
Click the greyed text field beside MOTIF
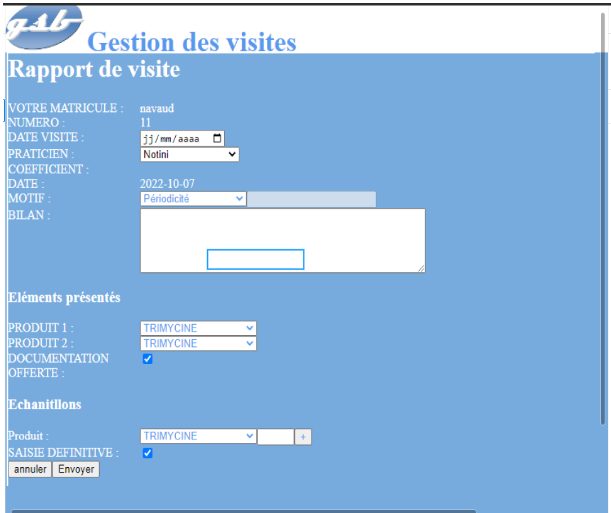point(311,199)
